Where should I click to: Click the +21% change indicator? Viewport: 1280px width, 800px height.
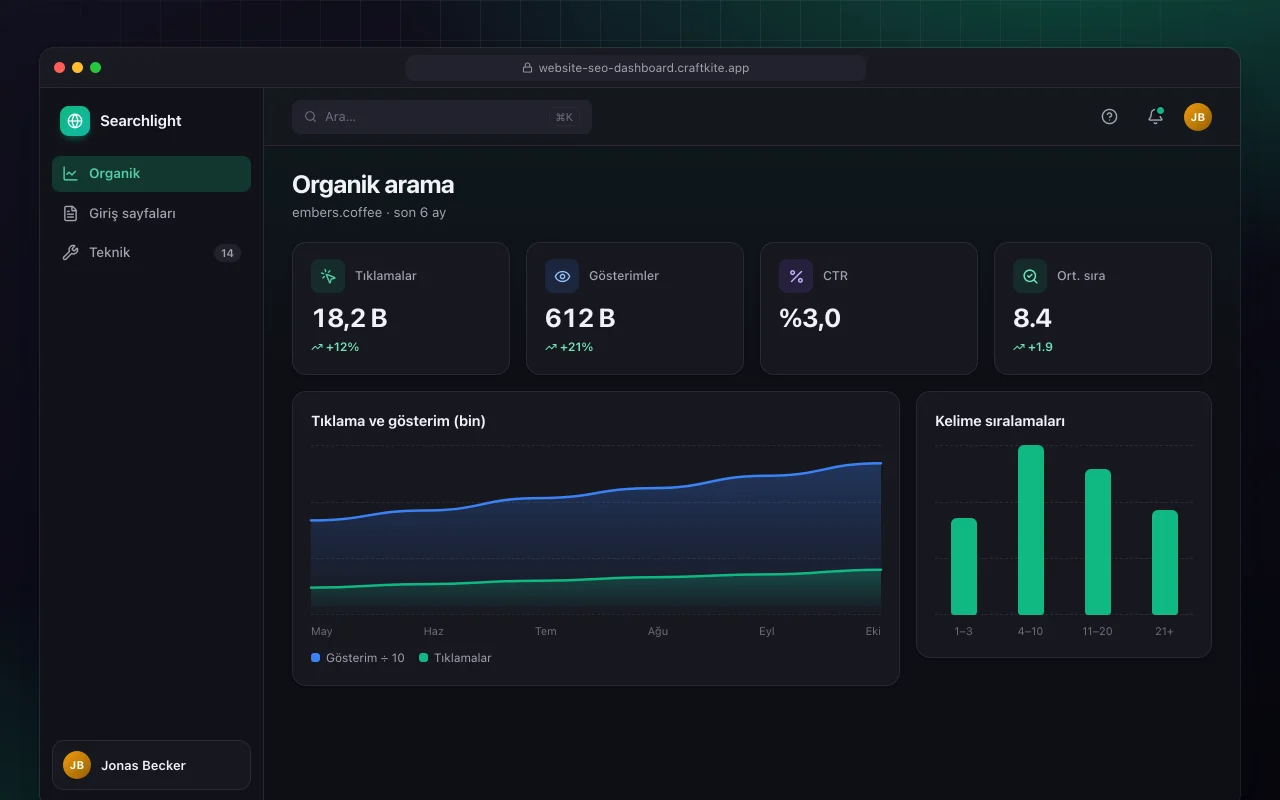pyautogui.click(x=569, y=347)
